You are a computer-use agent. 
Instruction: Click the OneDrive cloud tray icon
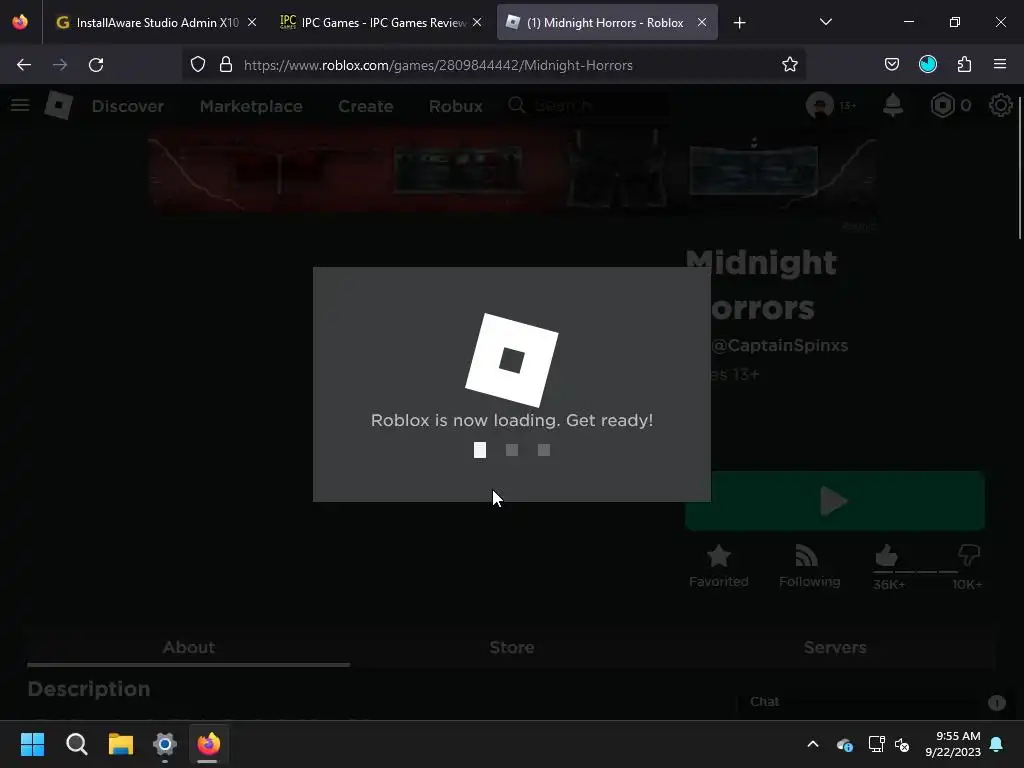[x=844, y=744]
